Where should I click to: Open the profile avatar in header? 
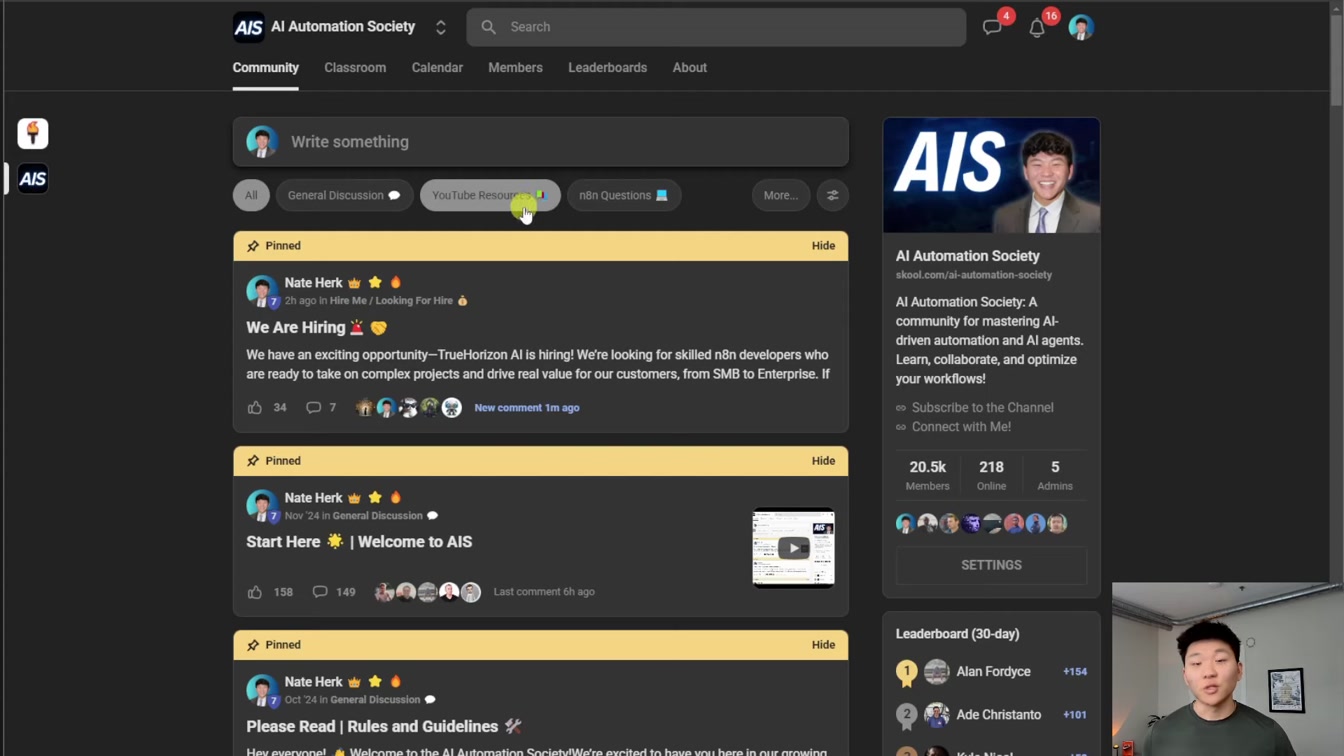1081,27
